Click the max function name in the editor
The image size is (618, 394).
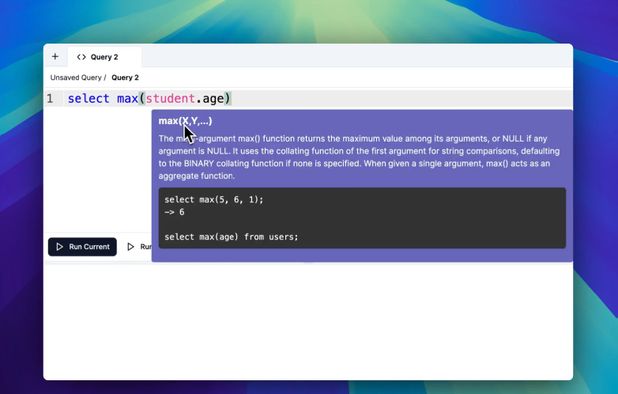[x=127, y=98]
